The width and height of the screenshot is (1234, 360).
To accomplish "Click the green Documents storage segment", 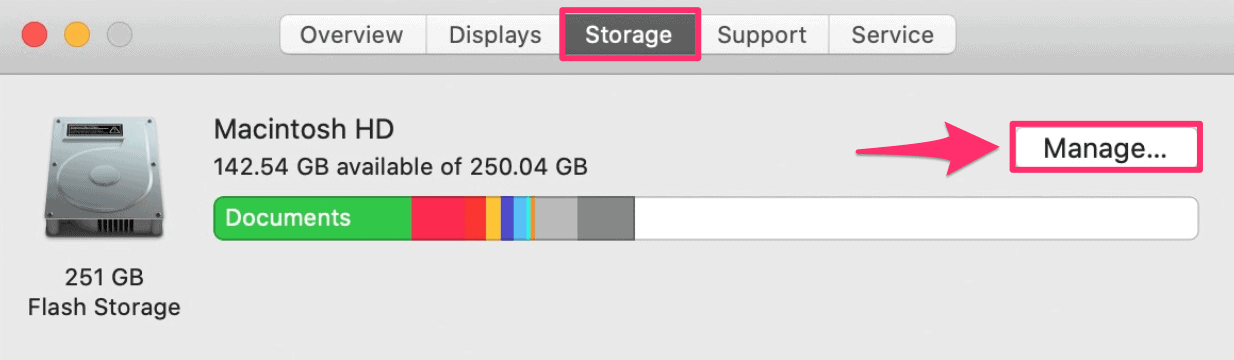I will coord(313,218).
